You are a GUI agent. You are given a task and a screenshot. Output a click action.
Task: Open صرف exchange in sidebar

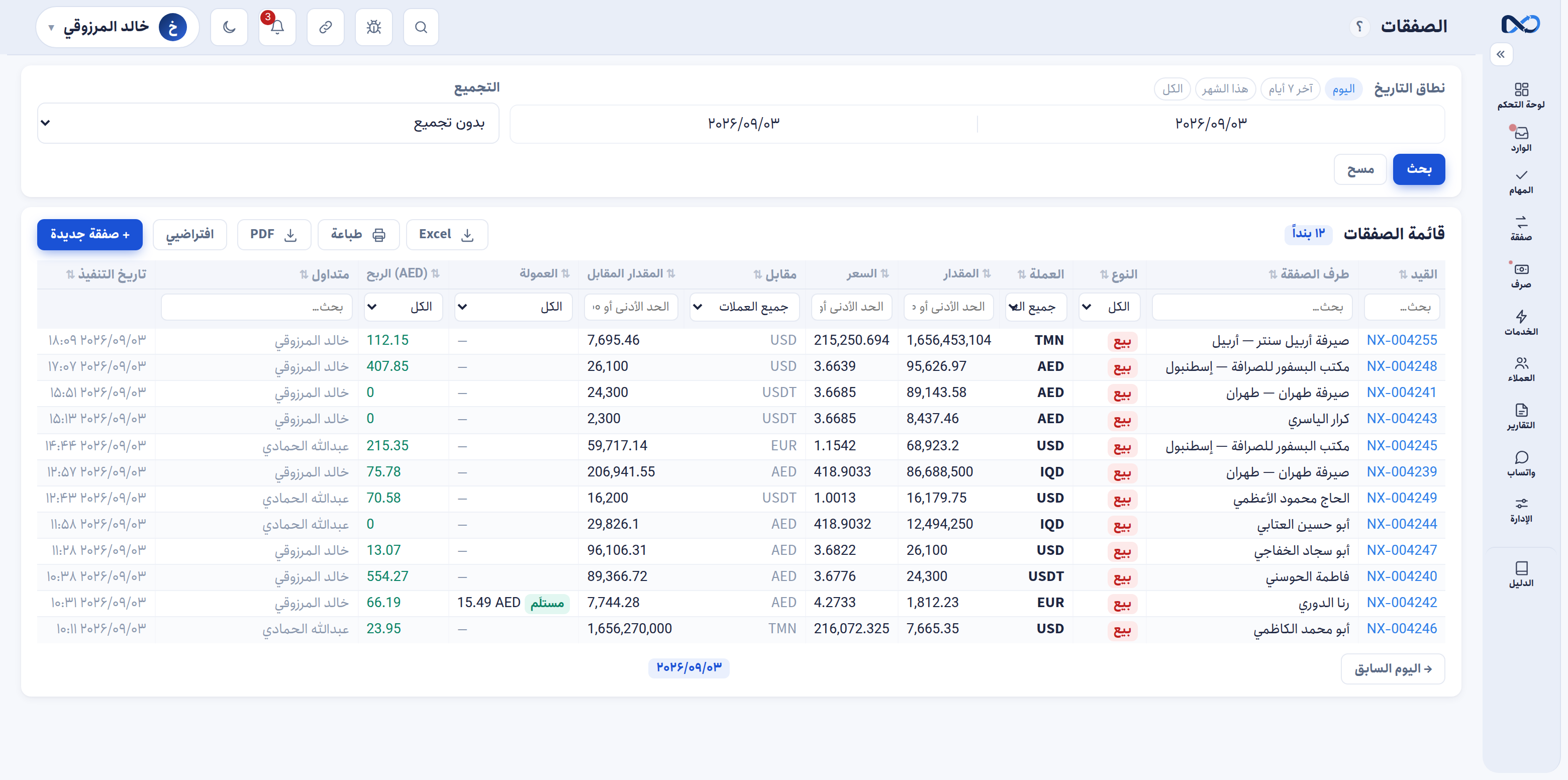[1521, 275]
